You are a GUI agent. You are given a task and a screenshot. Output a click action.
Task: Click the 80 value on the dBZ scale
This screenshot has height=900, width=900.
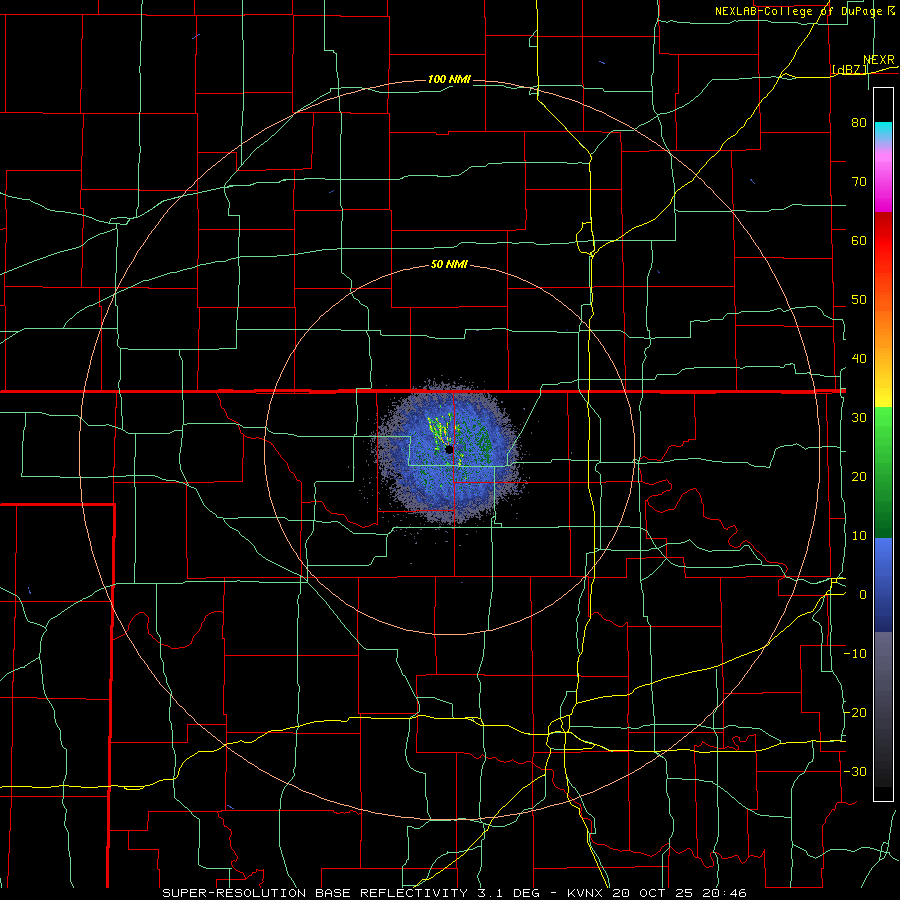859,123
